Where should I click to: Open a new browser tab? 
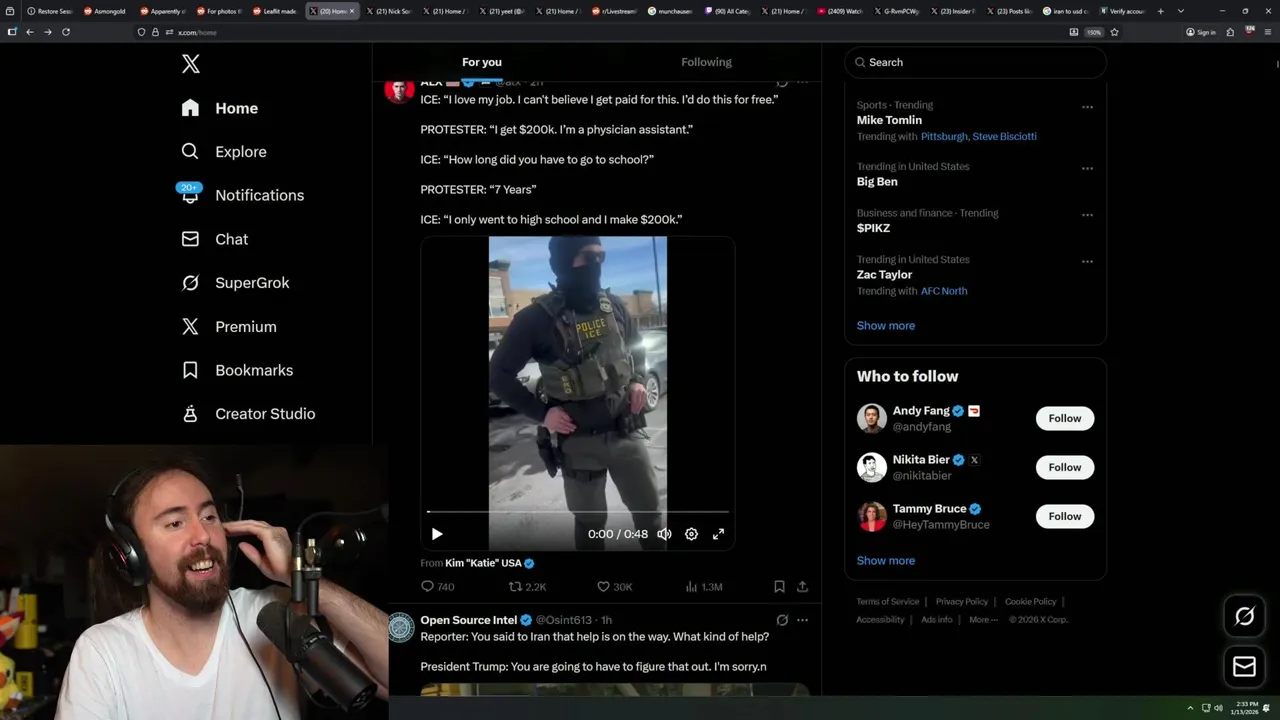pyautogui.click(x=1160, y=11)
